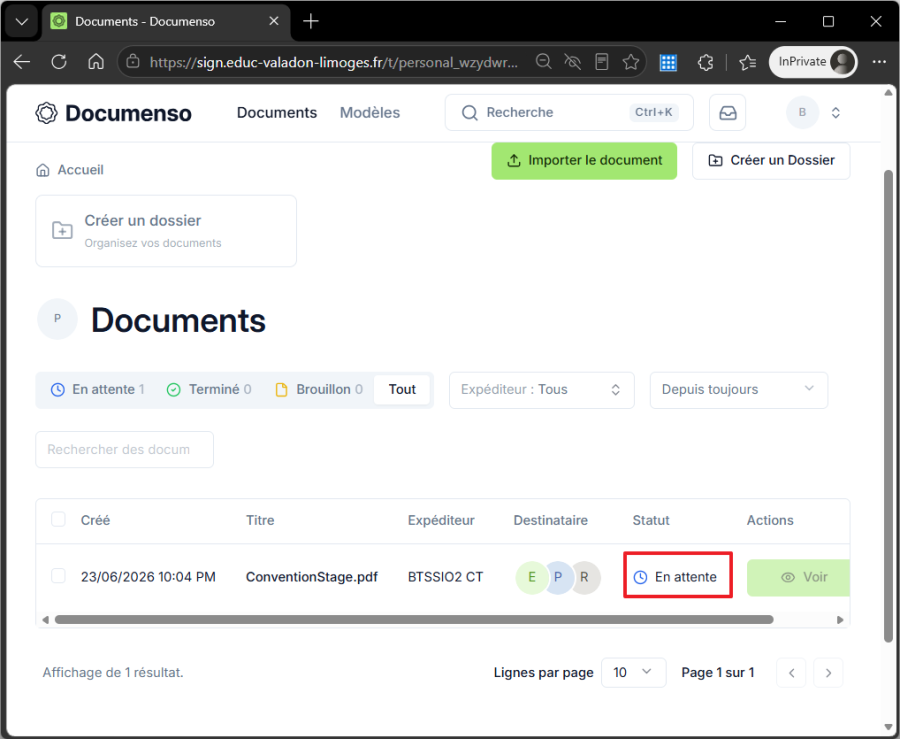Viewport: 900px width, 739px height.
Task: Click the recipient avatar R
Action: coord(585,577)
